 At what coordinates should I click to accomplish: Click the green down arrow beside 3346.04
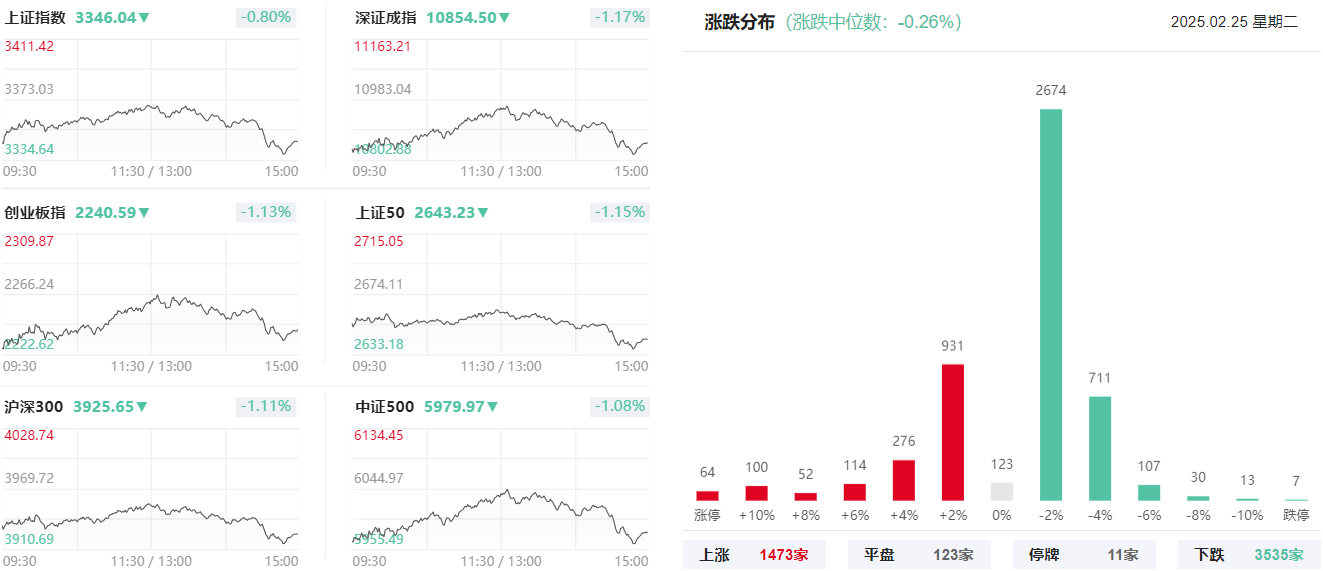144,18
